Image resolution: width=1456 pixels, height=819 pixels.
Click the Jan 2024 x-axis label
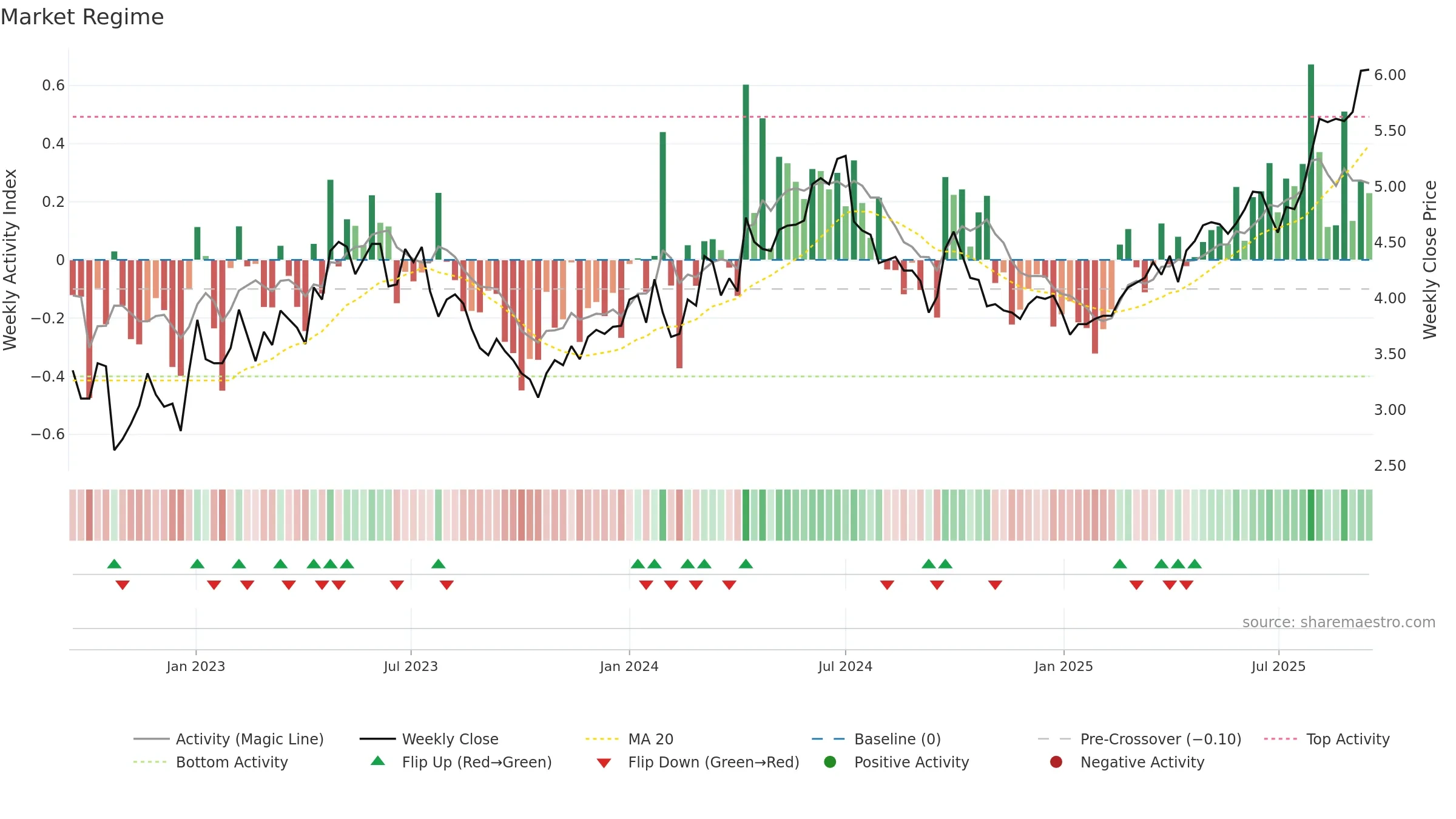click(629, 666)
